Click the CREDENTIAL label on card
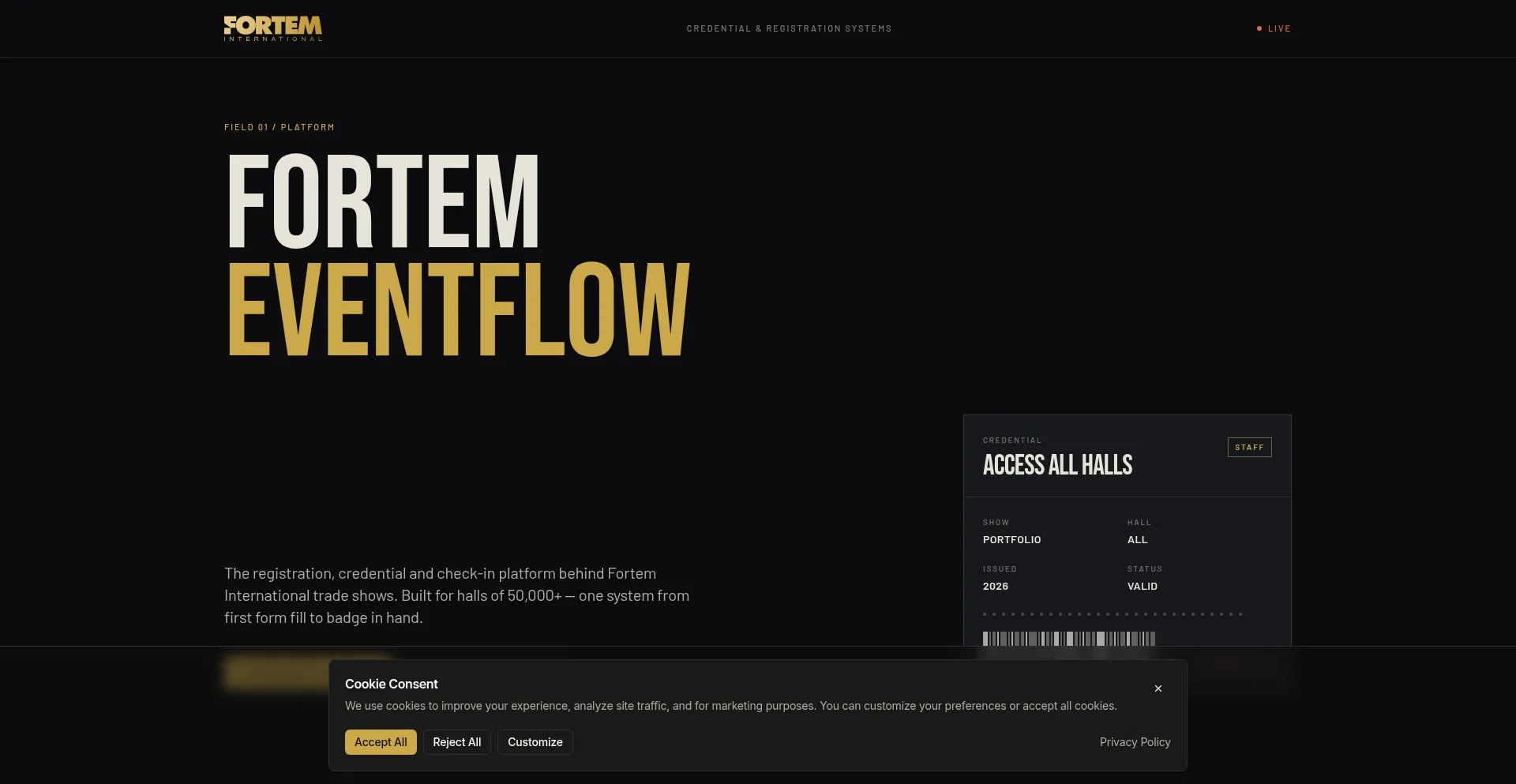This screenshot has height=784, width=1516. (x=1011, y=441)
